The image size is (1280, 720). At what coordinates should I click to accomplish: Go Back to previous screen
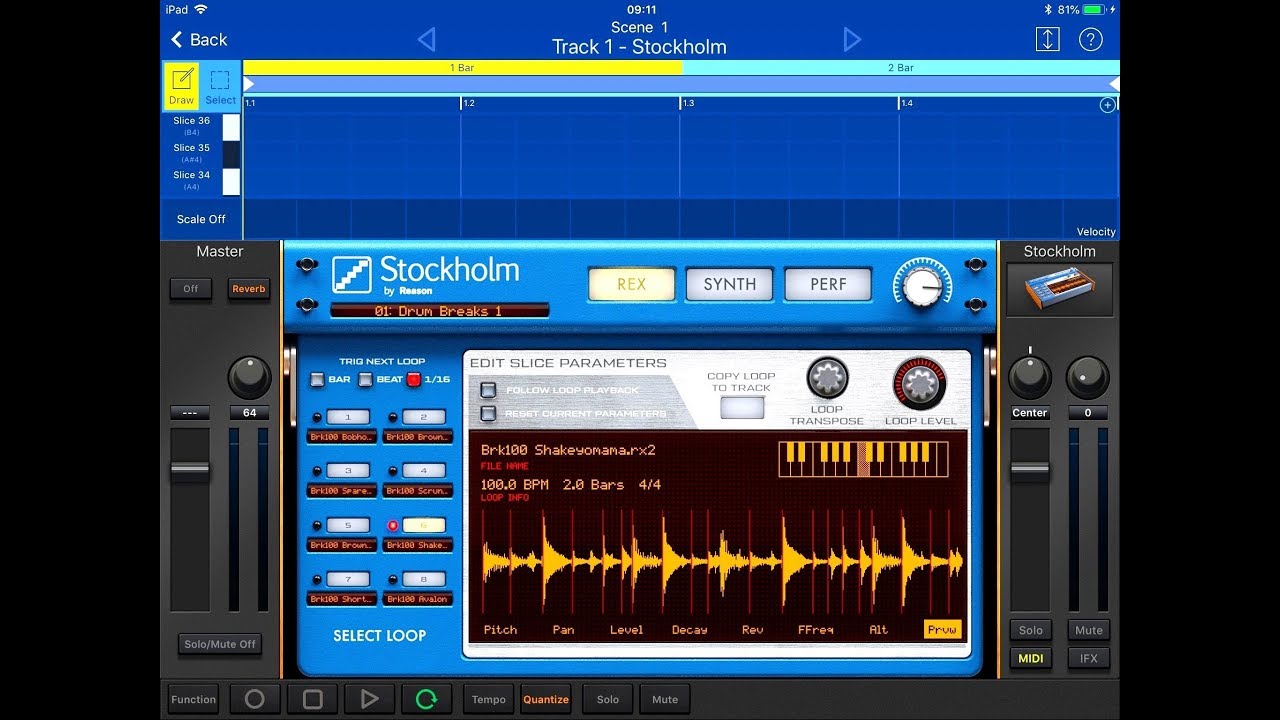tap(199, 39)
